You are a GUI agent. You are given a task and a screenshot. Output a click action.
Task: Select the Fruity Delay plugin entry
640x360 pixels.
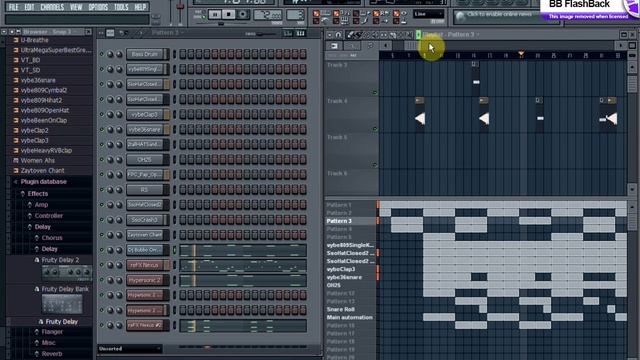point(61,322)
